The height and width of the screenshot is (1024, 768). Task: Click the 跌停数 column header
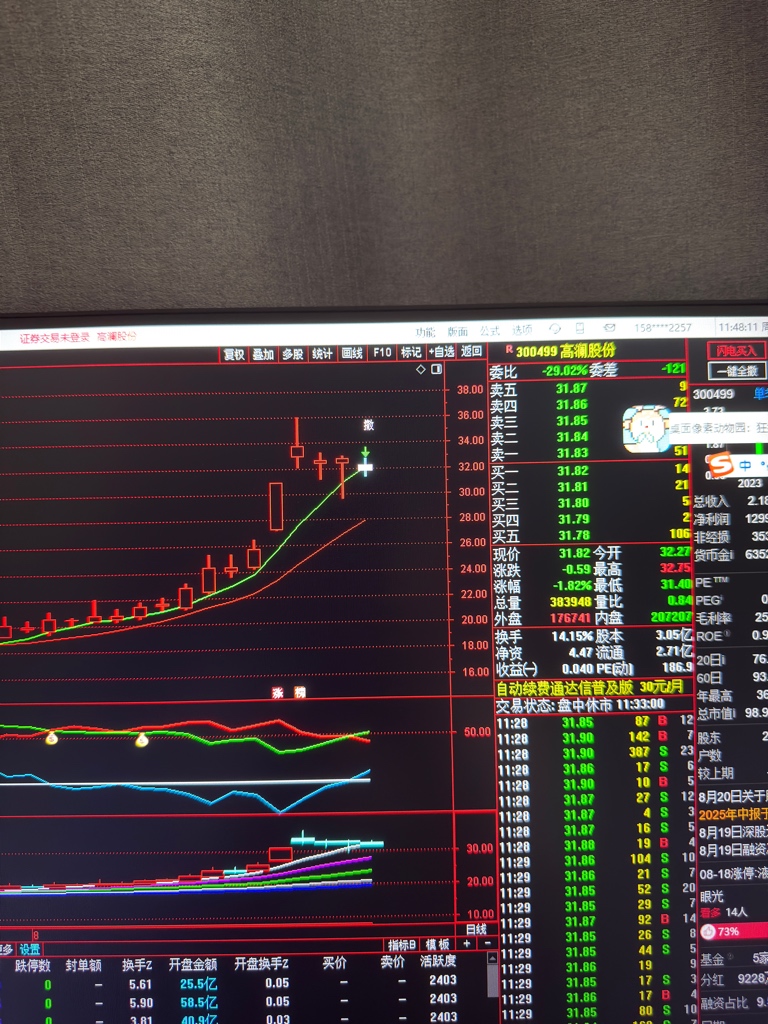[x=33, y=966]
